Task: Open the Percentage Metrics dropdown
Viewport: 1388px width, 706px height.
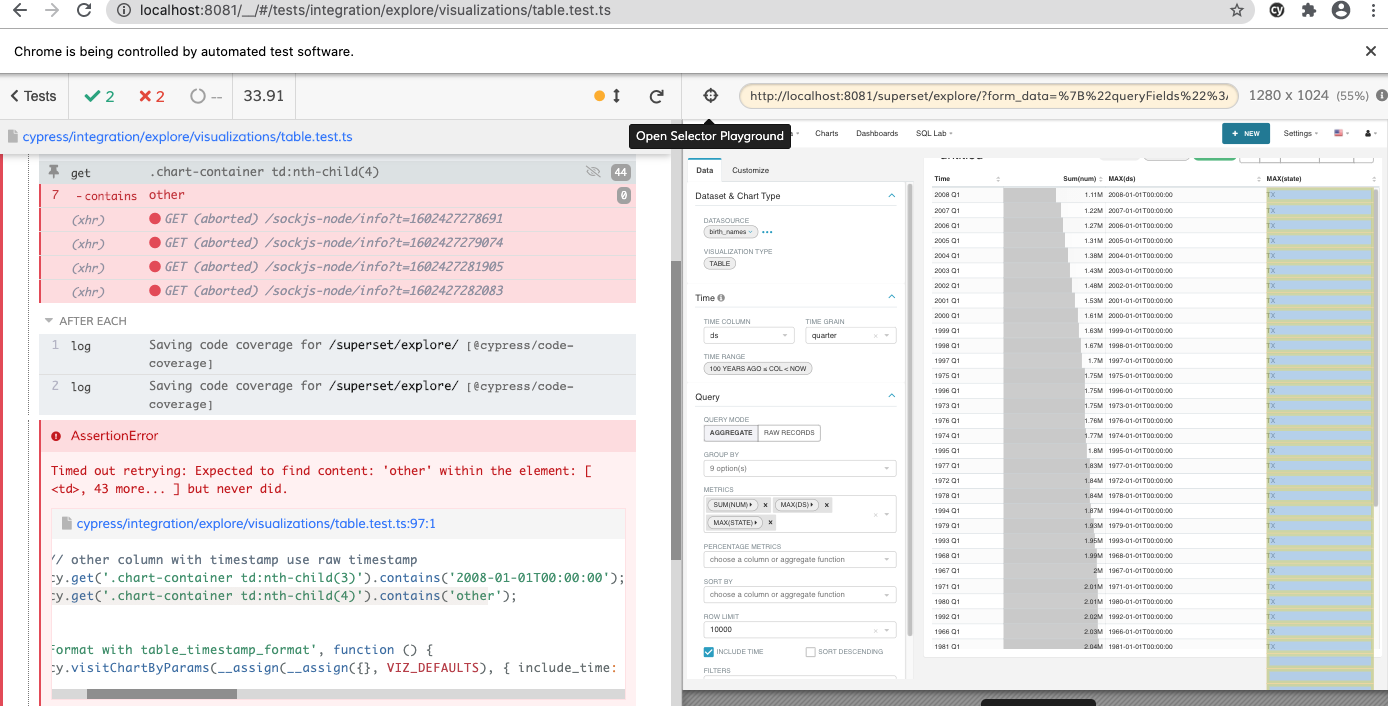Action: (800, 559)
